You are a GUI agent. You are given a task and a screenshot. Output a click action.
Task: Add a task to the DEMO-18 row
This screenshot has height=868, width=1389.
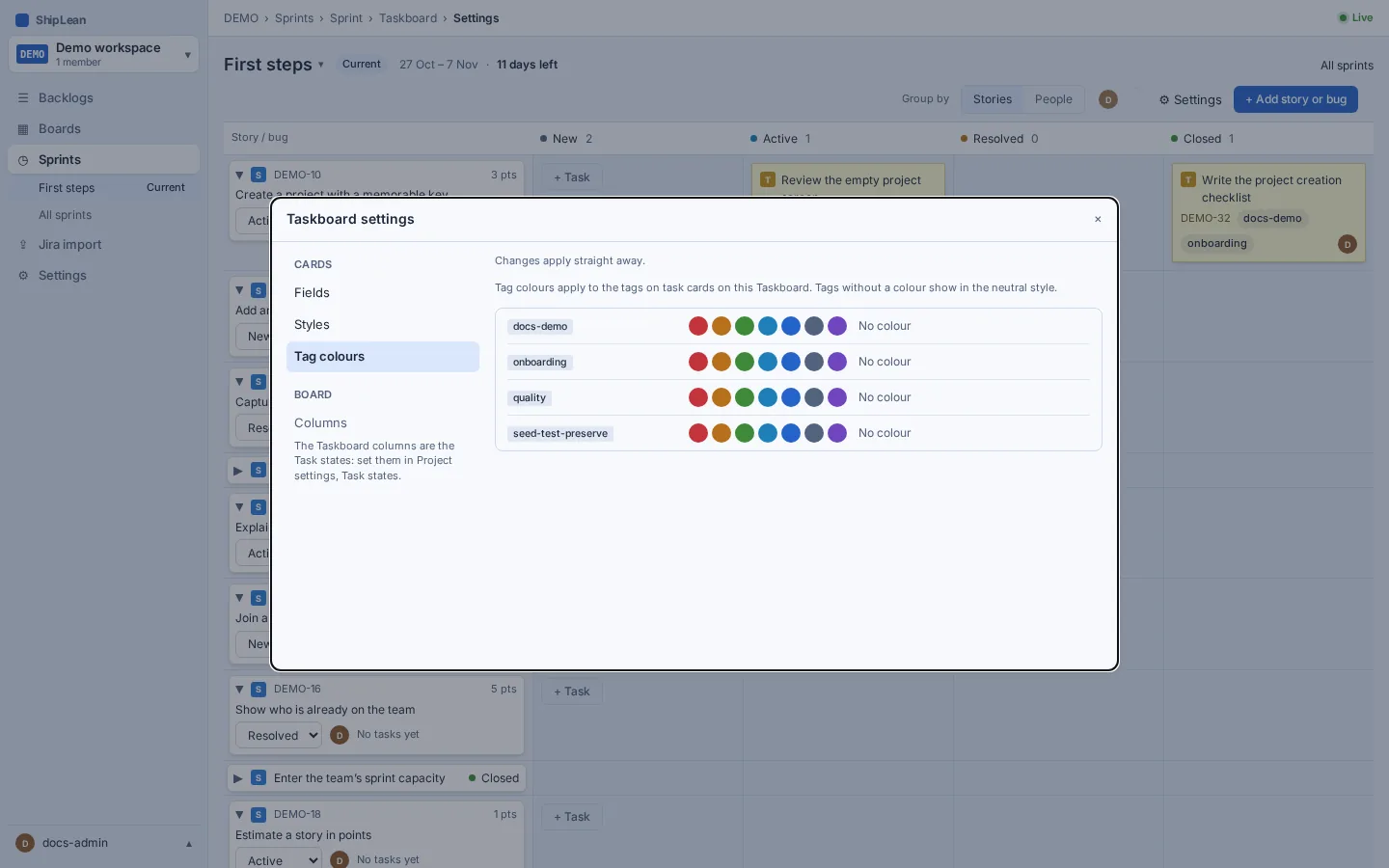tap(572, 817)
